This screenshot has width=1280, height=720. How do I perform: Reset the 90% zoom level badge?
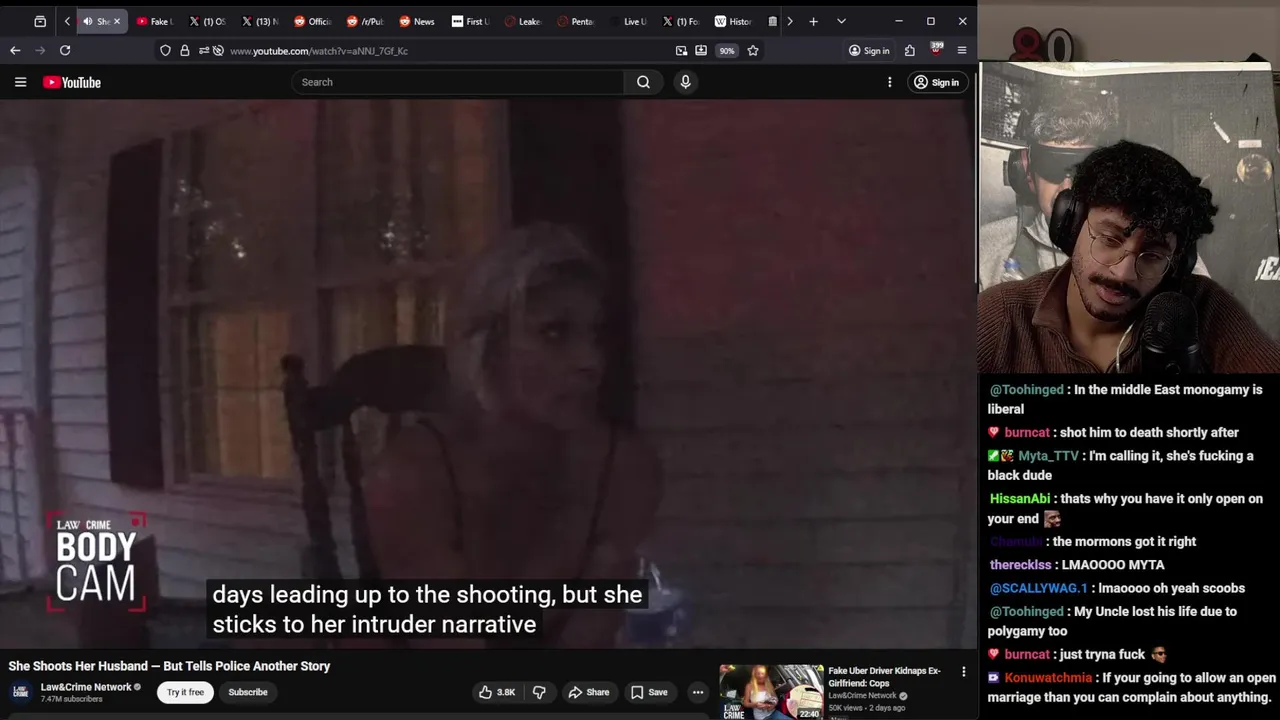727,50
